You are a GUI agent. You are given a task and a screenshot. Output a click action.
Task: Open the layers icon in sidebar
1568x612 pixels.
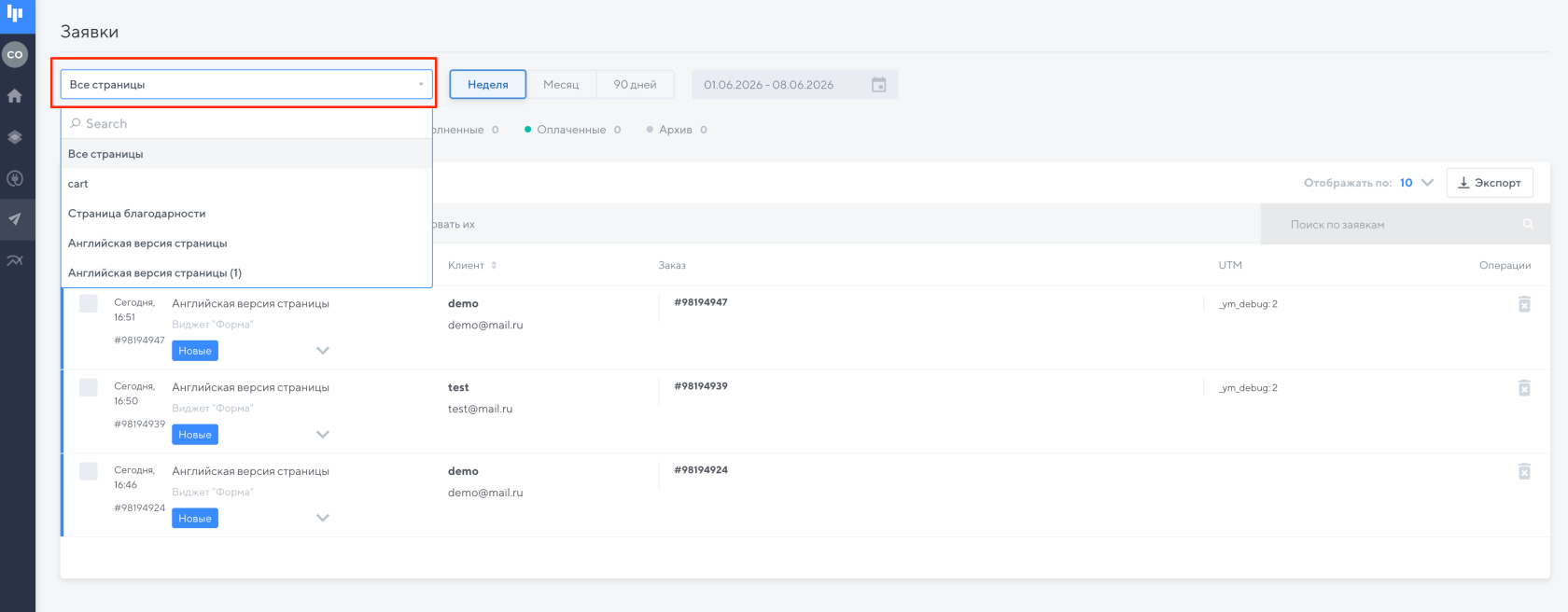point(15,137)
